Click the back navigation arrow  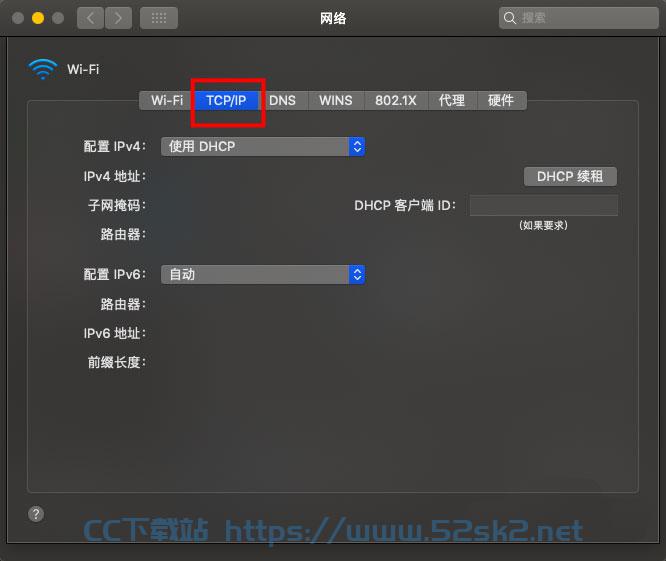[90, 18]
